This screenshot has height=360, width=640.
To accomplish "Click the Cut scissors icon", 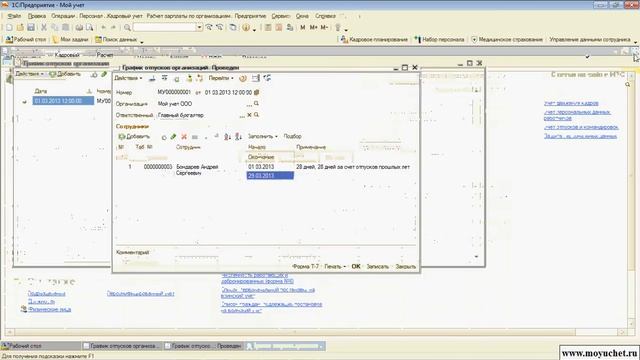I will click(44, 27).
